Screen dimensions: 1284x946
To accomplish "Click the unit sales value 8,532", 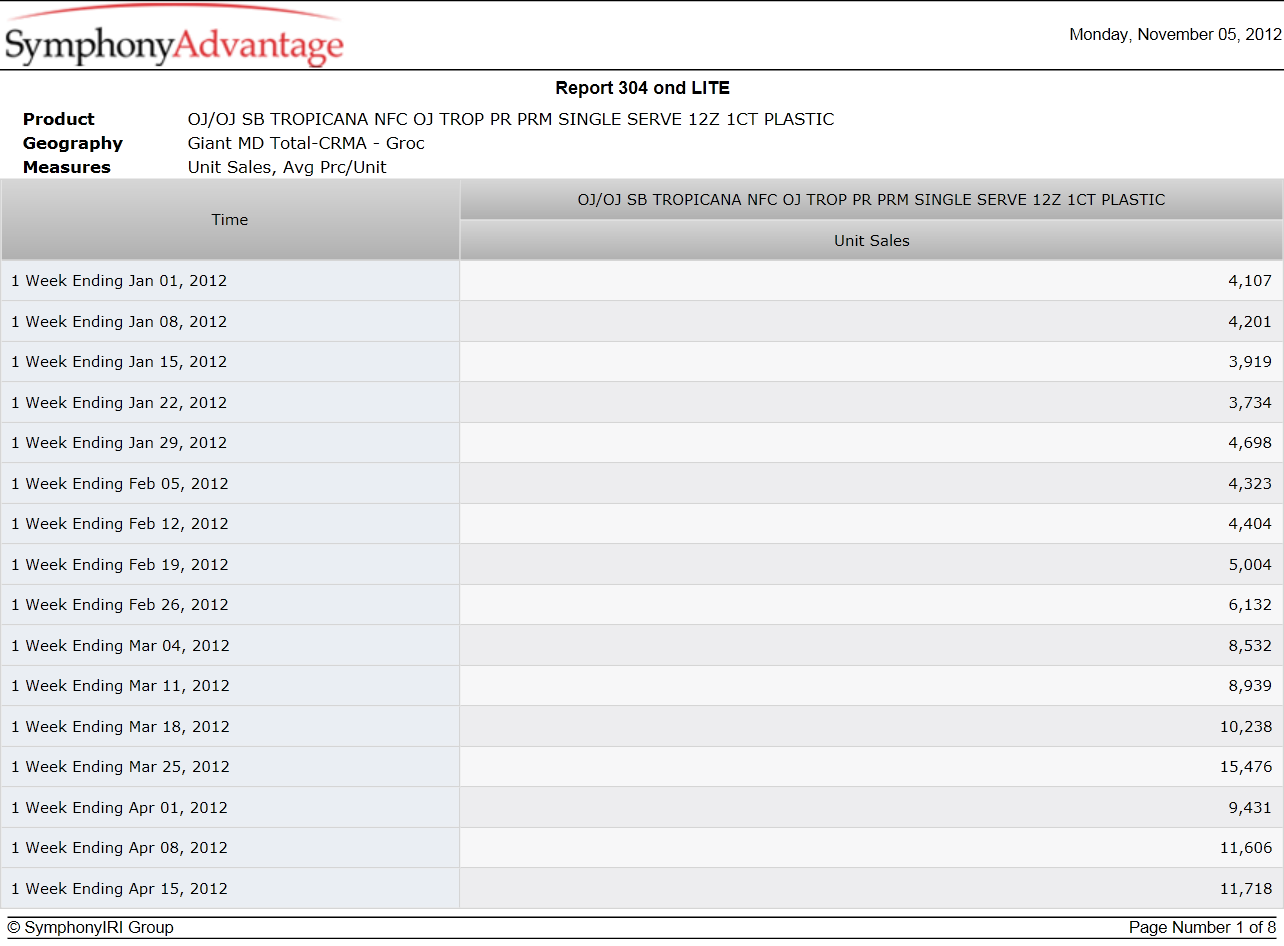I will tap(1250, 645).
